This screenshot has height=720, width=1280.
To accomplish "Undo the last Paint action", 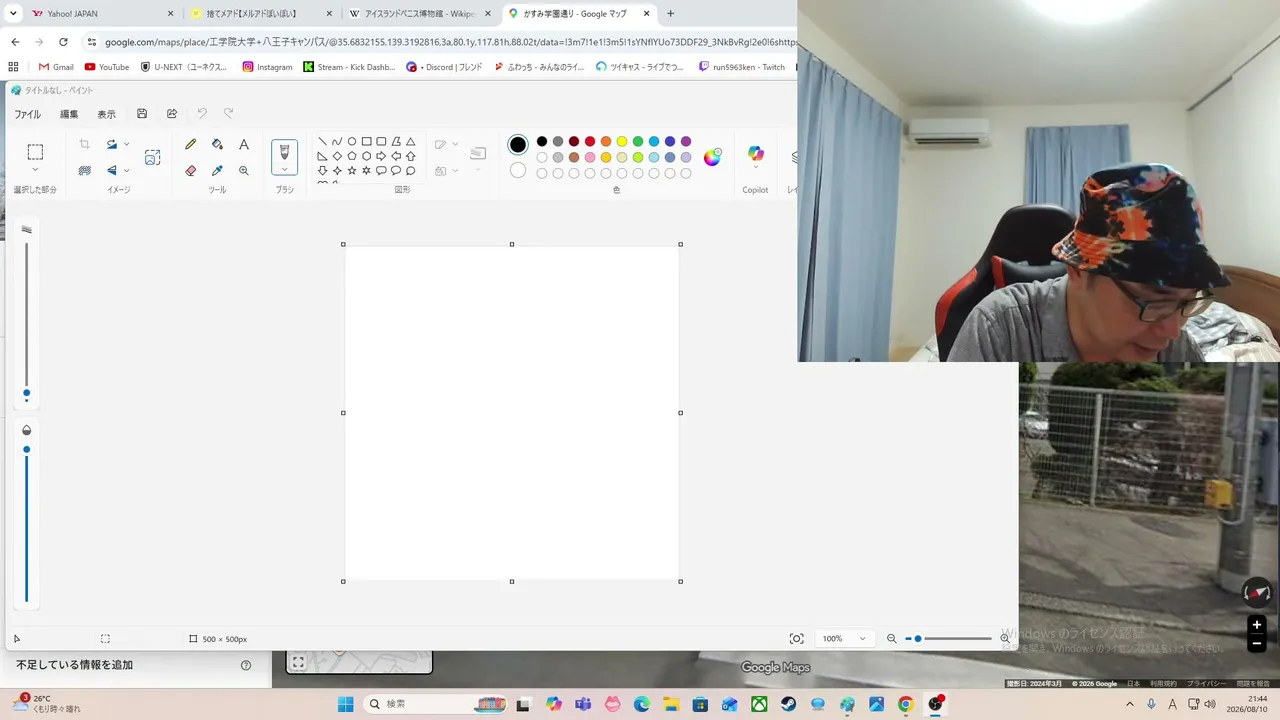I will pos(201,114).
